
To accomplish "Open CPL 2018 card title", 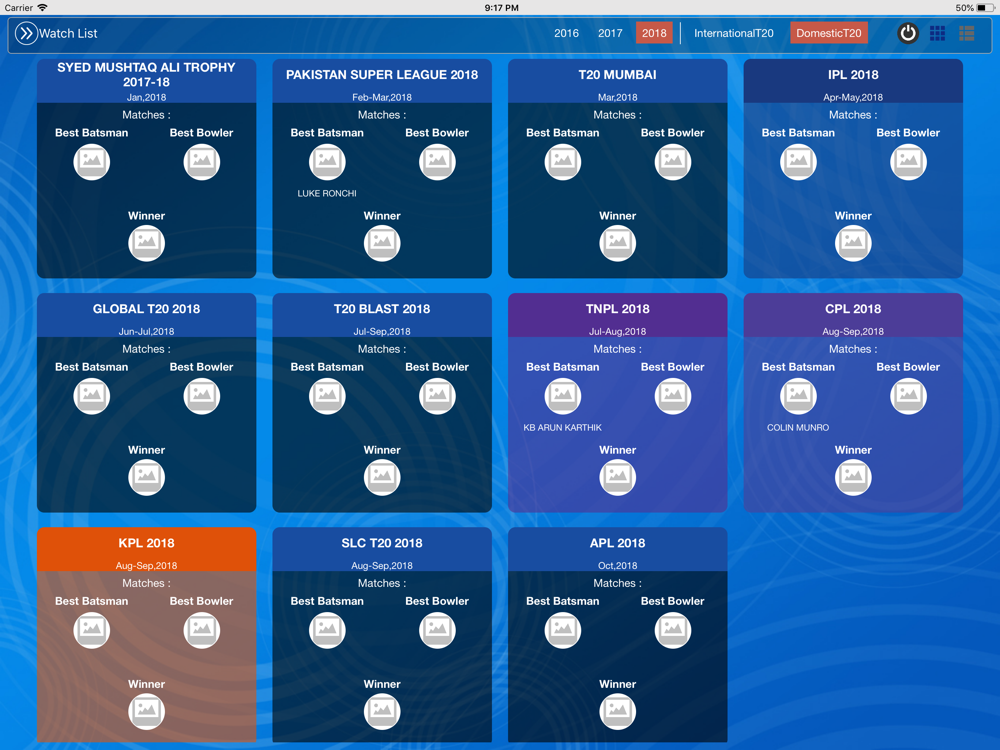I will [853, 309].
